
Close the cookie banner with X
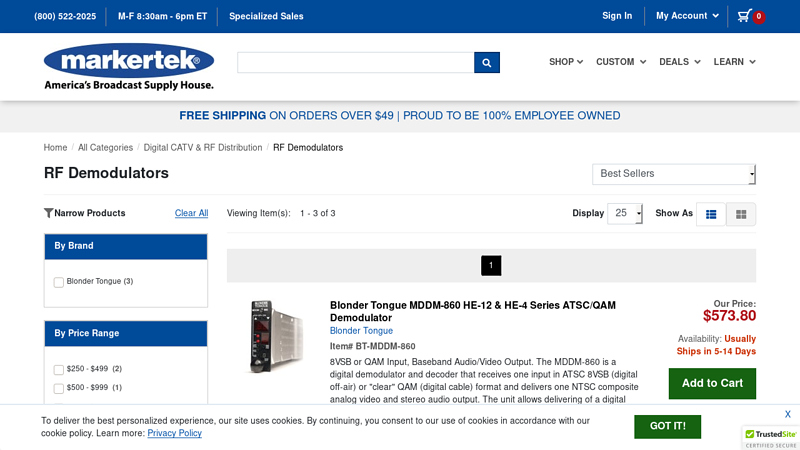click(788, 414)
